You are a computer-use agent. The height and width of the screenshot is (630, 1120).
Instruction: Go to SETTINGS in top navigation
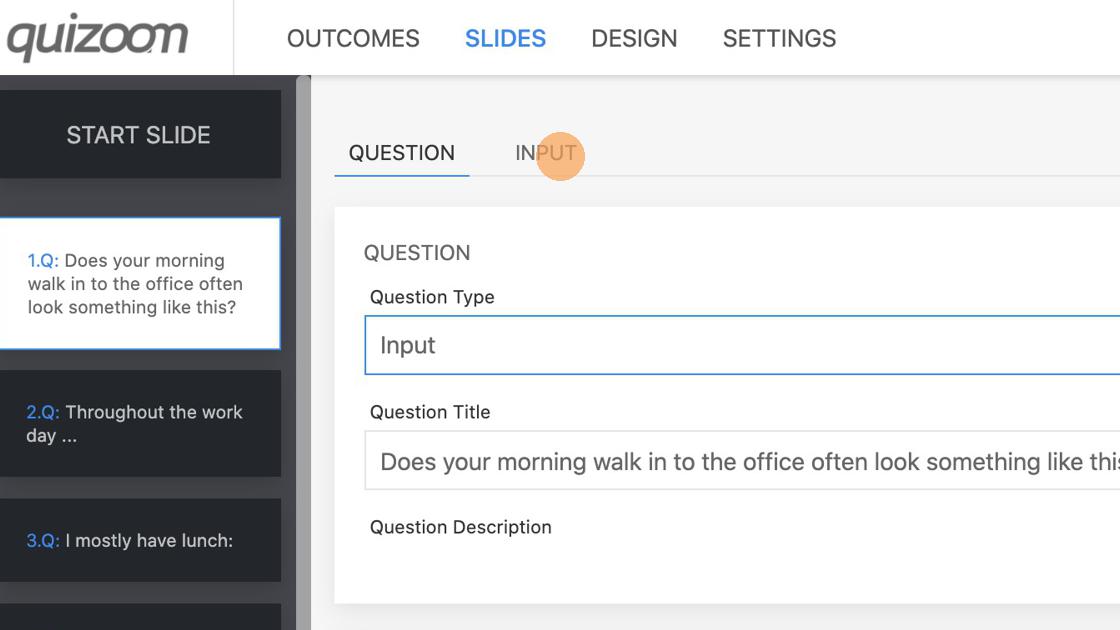click(779, 39)
